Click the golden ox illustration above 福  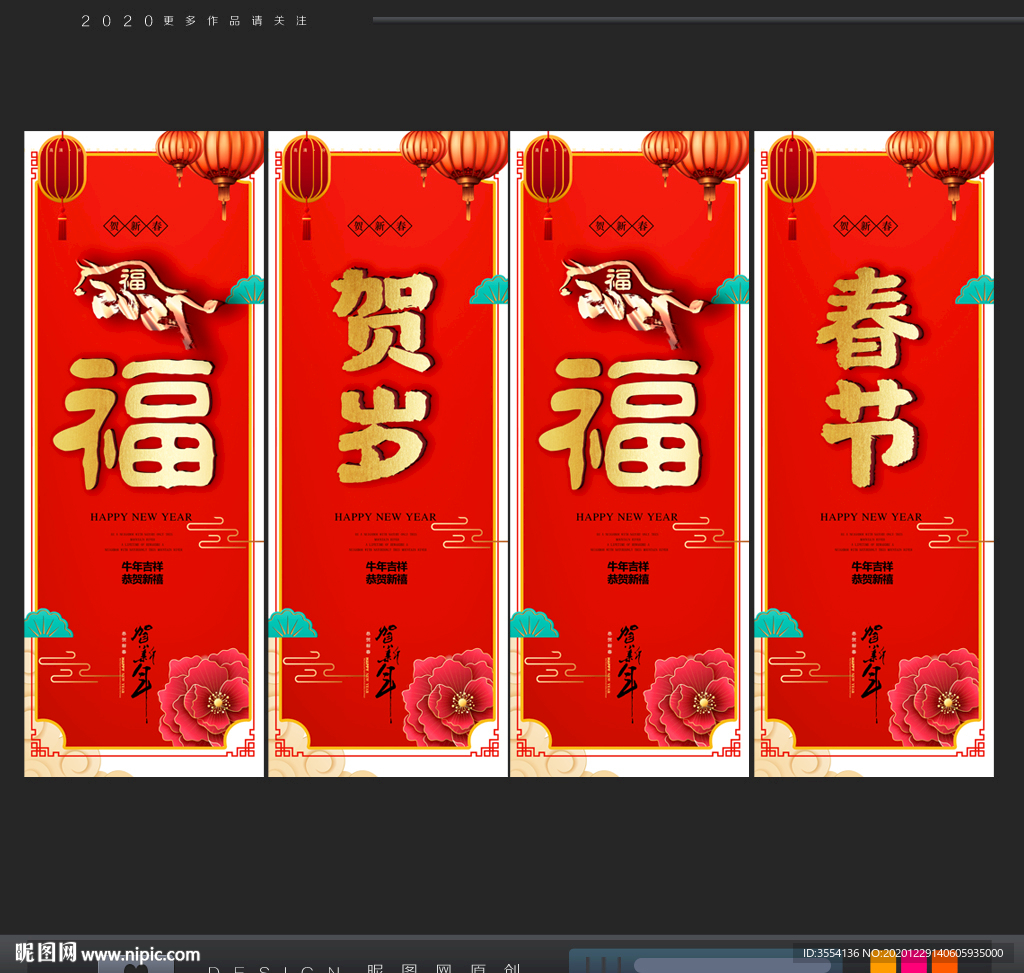tap(135, 295)
